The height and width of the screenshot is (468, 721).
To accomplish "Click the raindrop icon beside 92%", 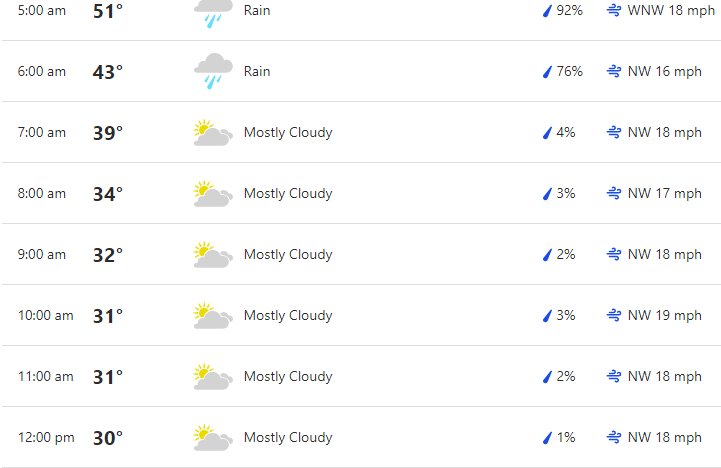I will pos(547,11).
